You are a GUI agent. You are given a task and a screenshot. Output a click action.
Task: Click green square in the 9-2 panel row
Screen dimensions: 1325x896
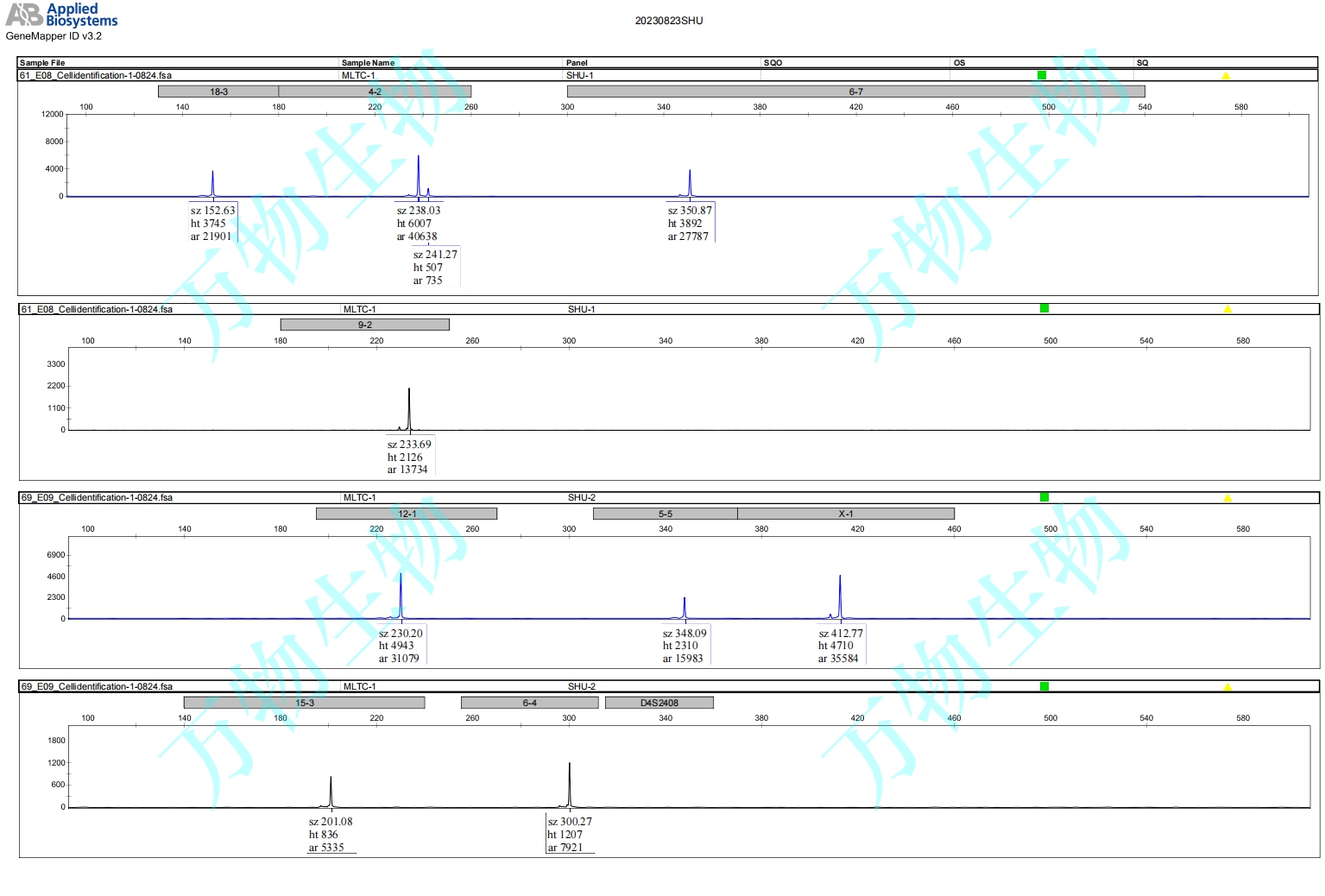tap(1044, 308)
